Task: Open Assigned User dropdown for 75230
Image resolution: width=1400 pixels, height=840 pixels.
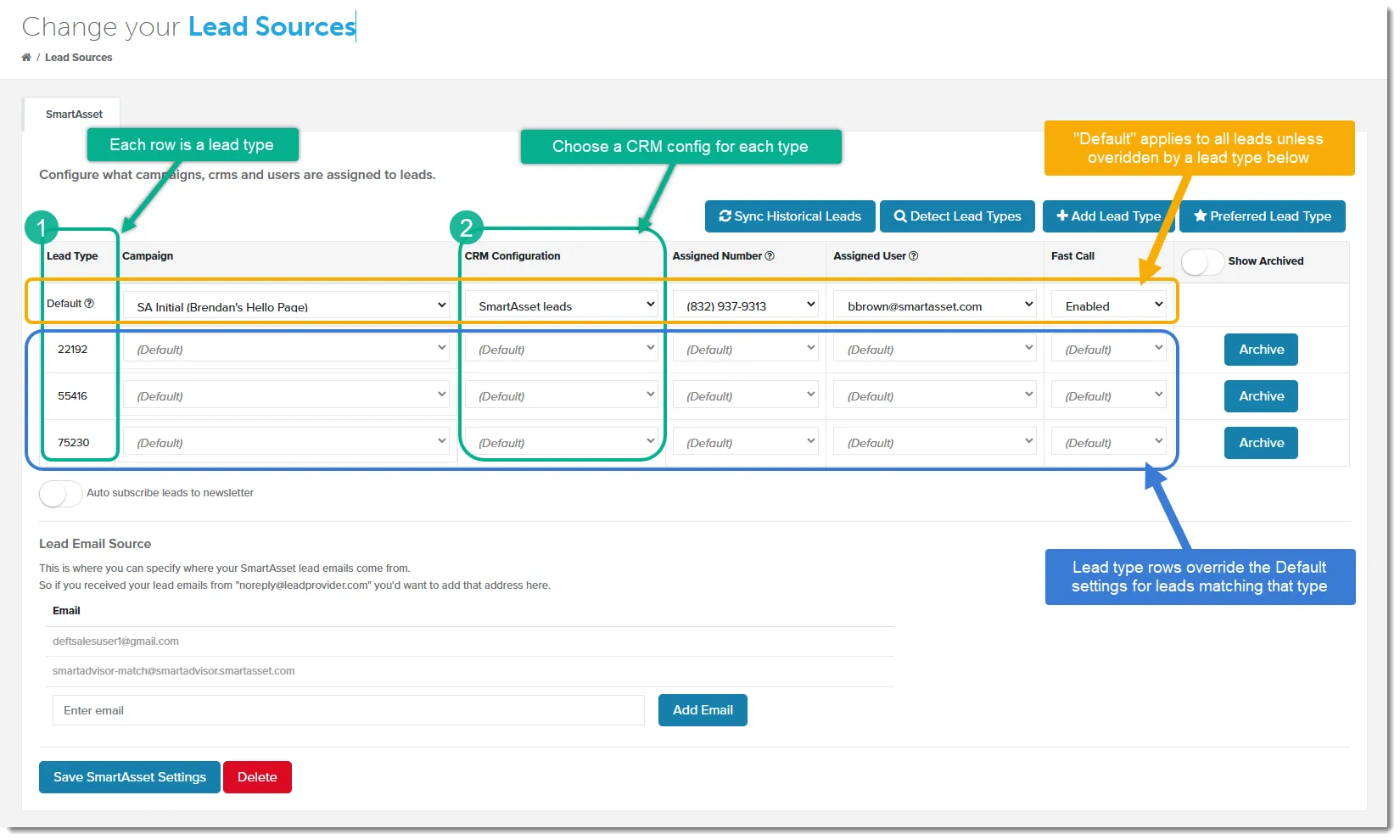Action: coord(935,441)
